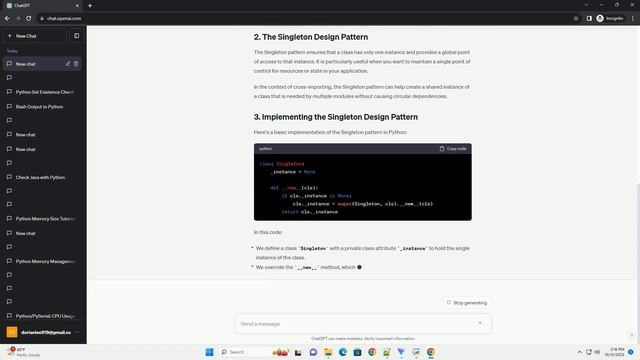
Task: Click the Today label in the sidebar
Action: coord(12,51)
